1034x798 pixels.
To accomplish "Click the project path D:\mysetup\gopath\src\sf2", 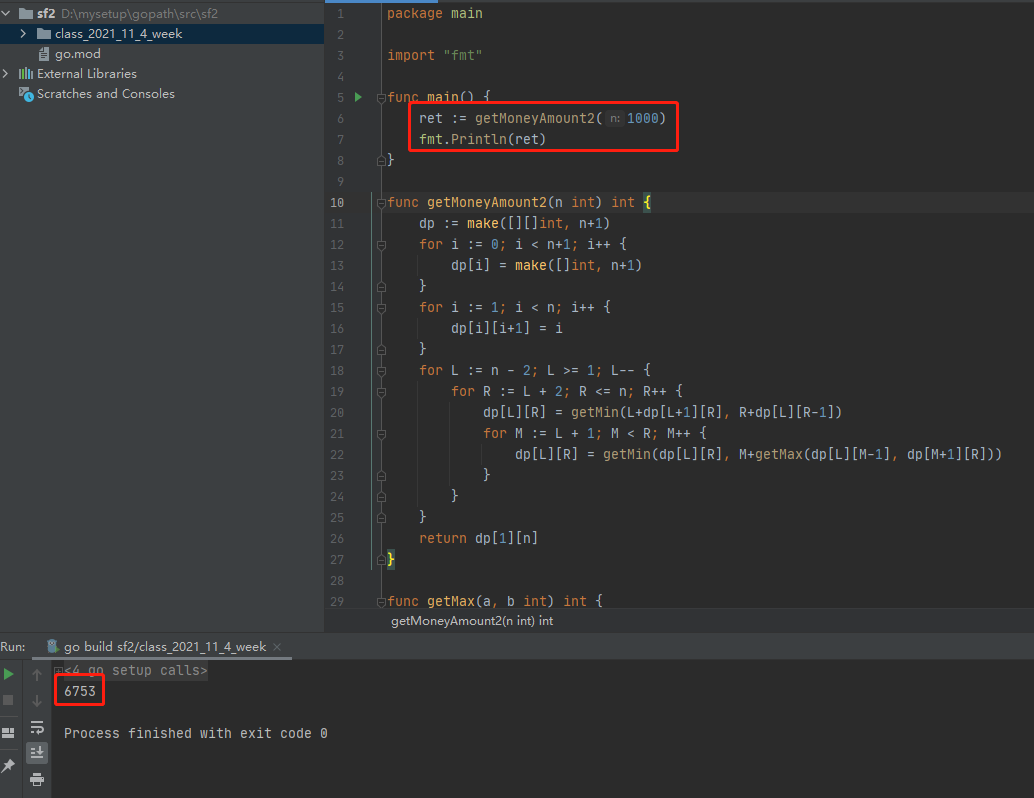I will pyautogui.click(x=139, y=13).
